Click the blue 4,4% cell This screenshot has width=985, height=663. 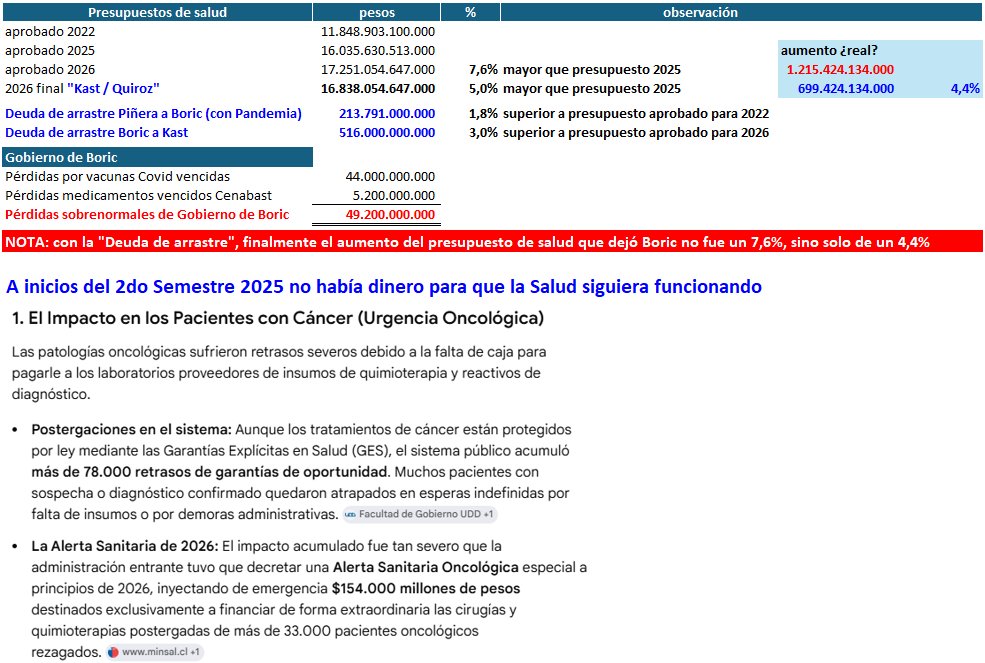(x=965, y=88)
